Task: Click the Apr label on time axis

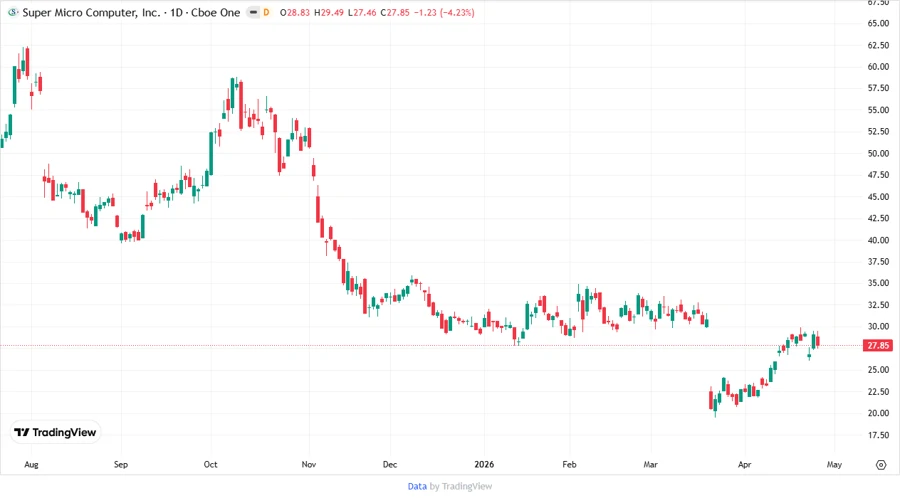Action: click(x=744, y=464)
